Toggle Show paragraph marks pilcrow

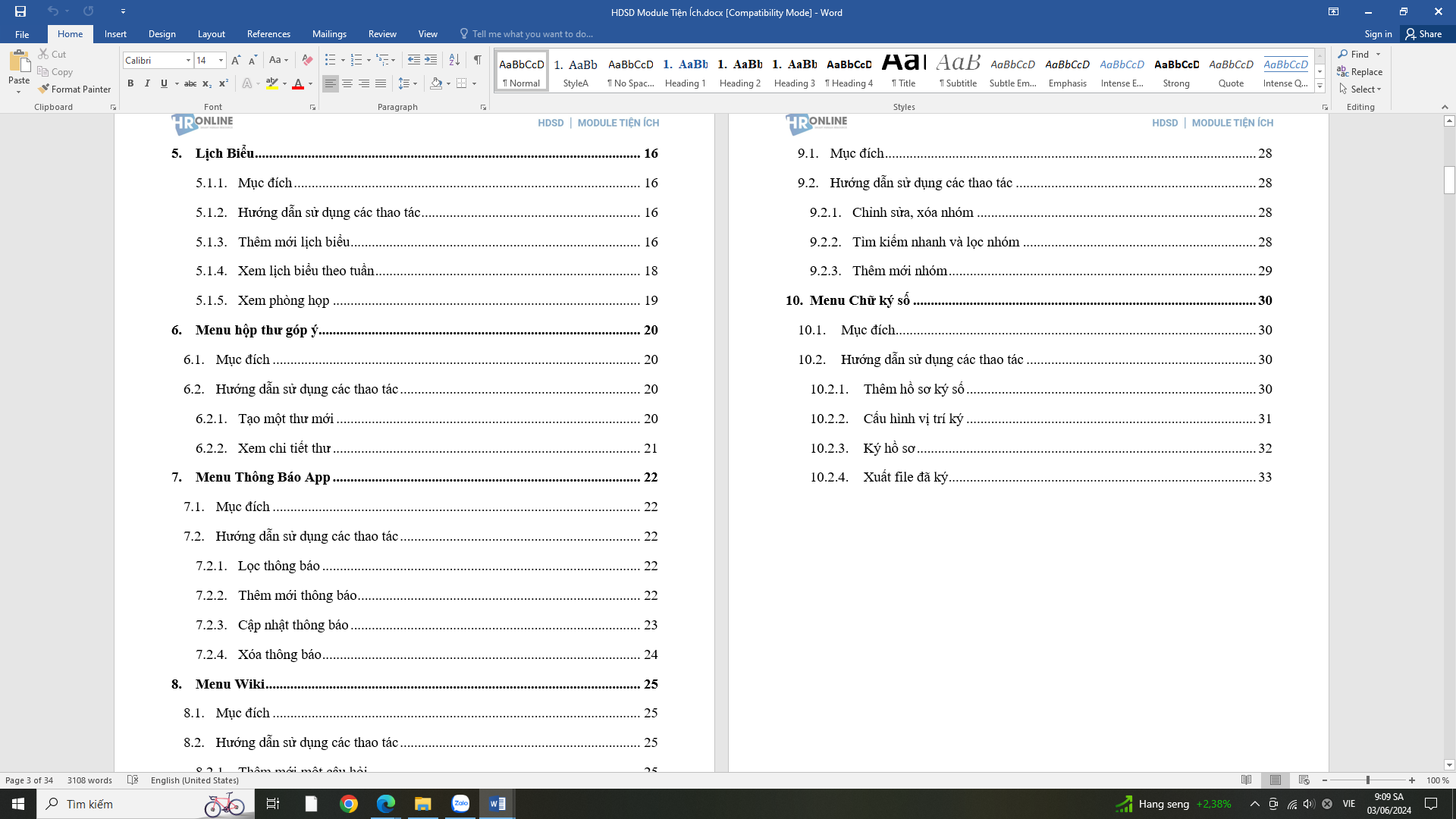coord(478,60)
